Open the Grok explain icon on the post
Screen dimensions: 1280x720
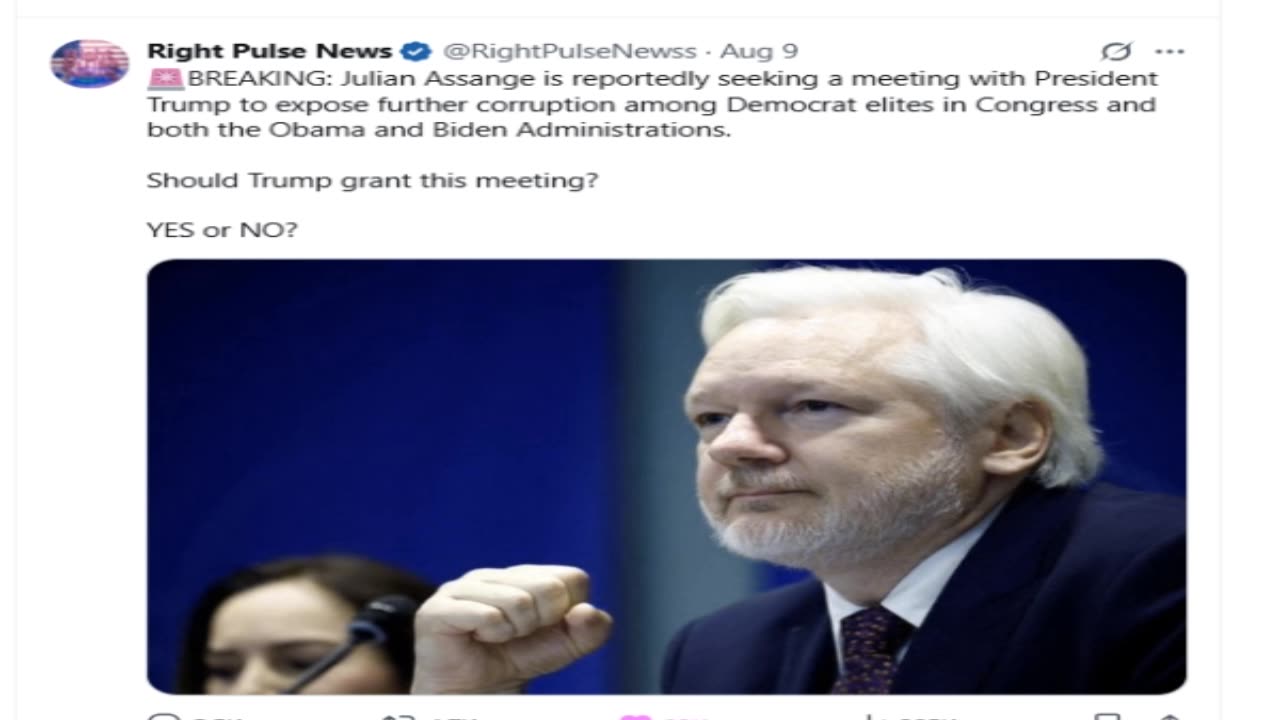point(1116,51)
